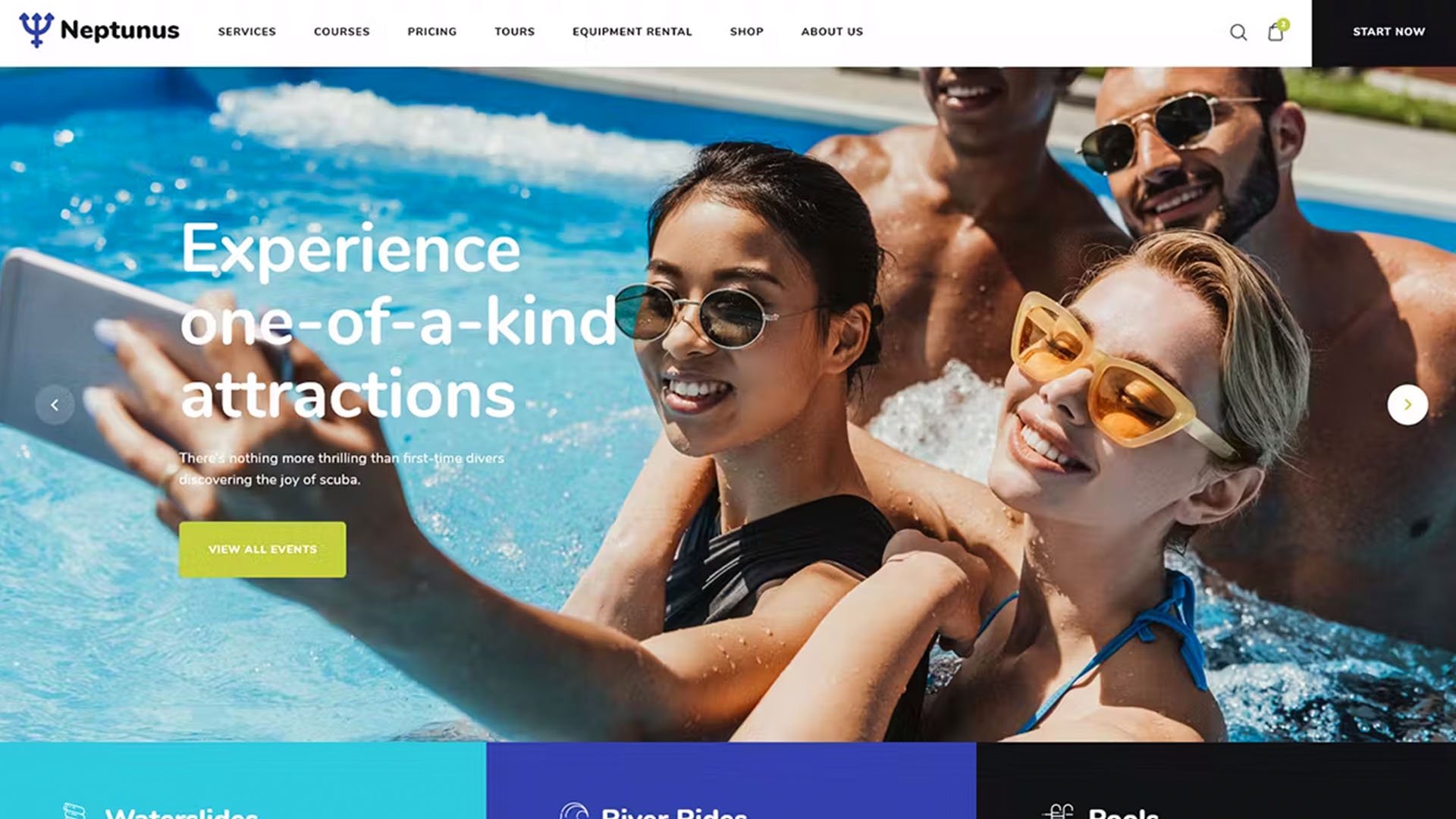This screenshot has width=1456, height=819.
Task: Click the Pools ladder icon
Action: click(x=1058, y=811)
